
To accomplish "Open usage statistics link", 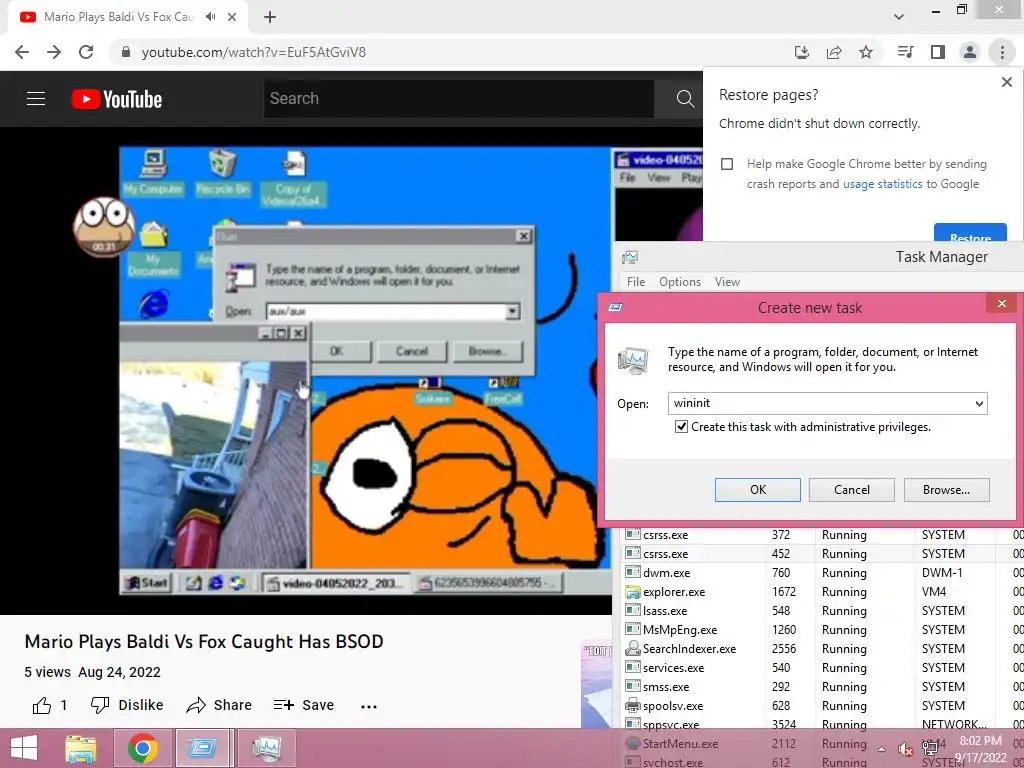I will point(882,184).
